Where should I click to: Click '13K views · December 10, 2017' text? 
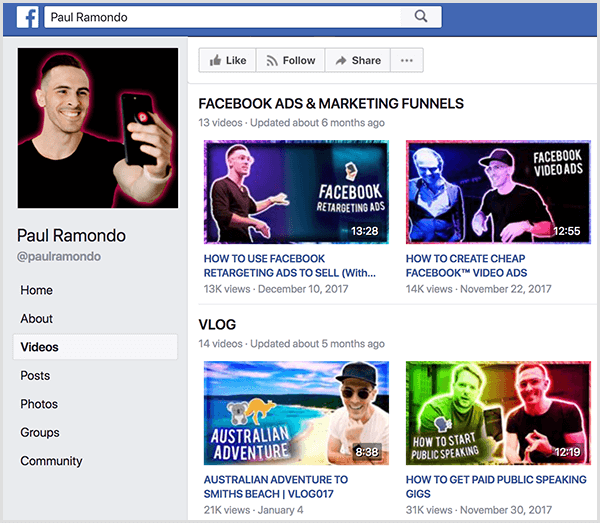click(276, 289)
